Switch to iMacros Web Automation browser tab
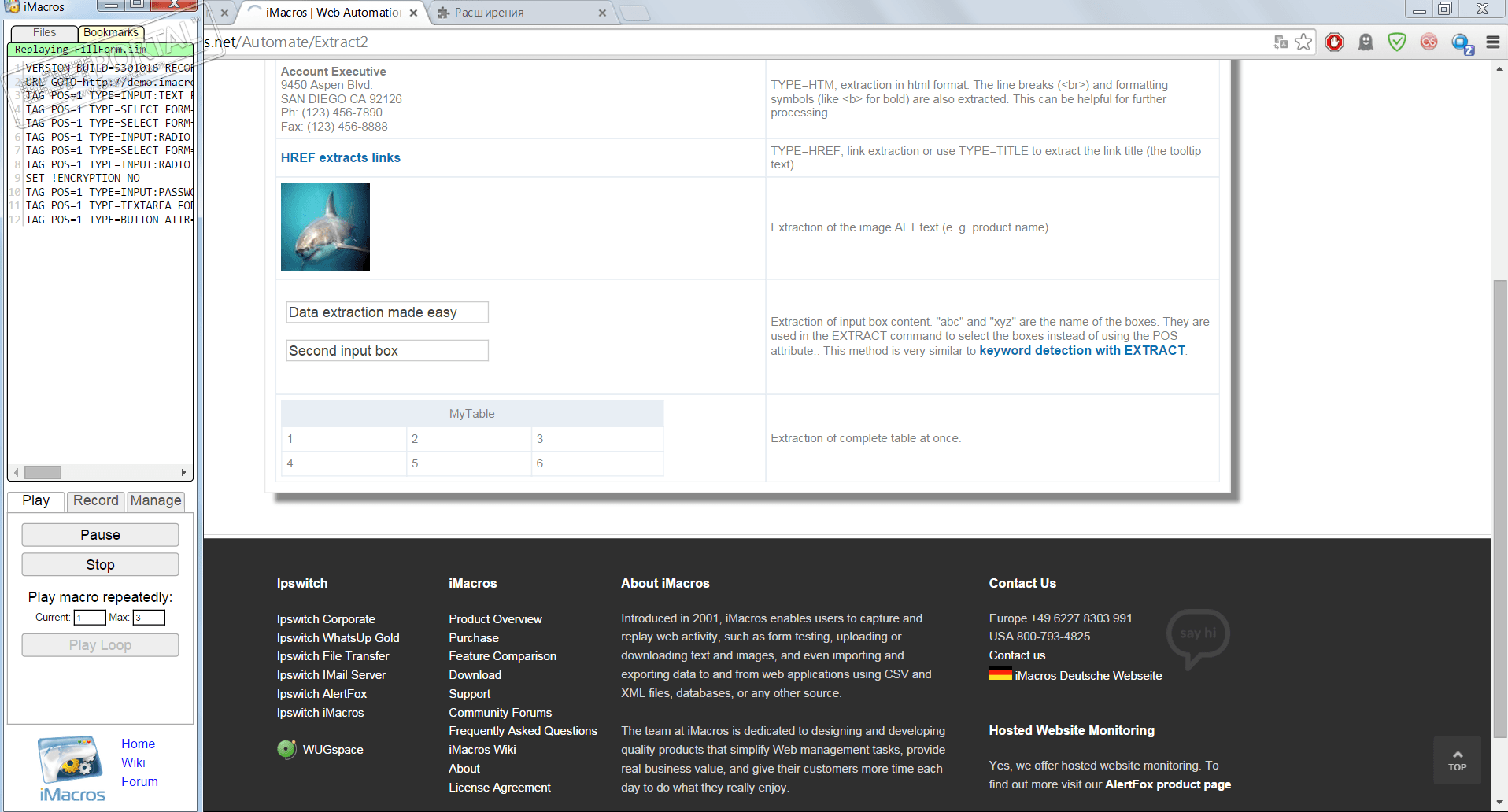 tap(332, 13)
